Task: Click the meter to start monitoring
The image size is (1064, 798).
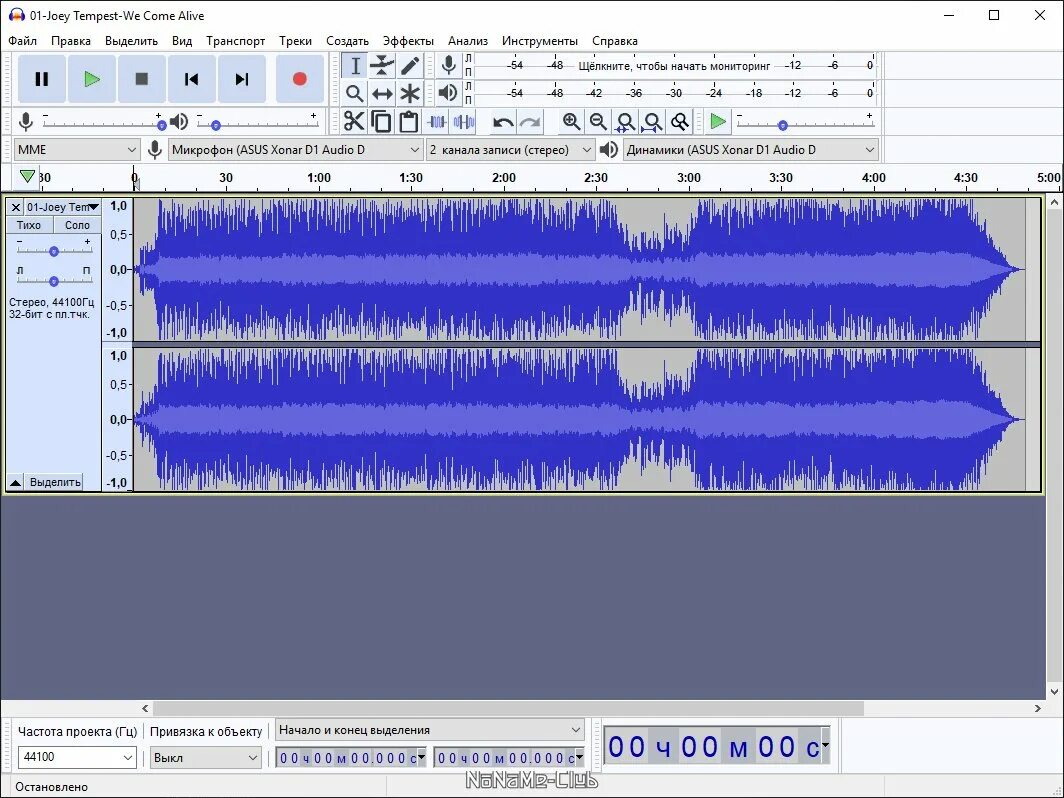Action: click(674, 66)
